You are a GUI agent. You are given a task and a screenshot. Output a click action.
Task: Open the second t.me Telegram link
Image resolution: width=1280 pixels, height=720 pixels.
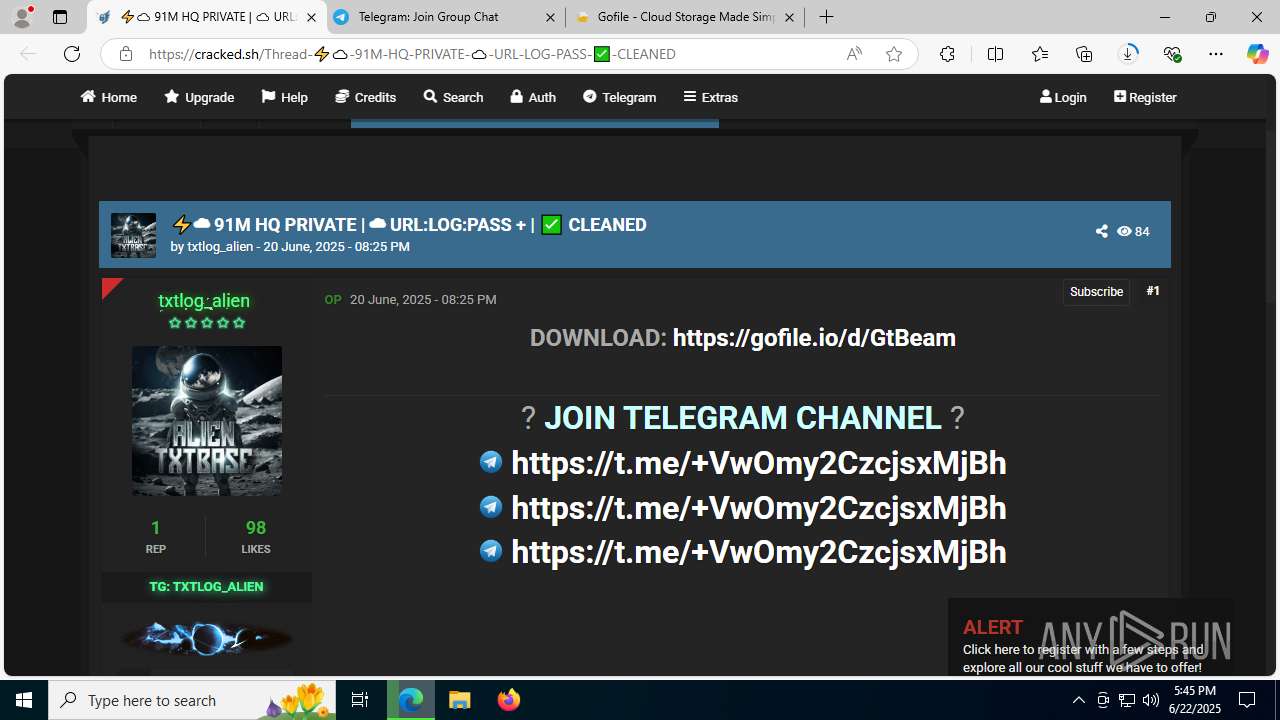pyautogui.click(x=758, y=508)
